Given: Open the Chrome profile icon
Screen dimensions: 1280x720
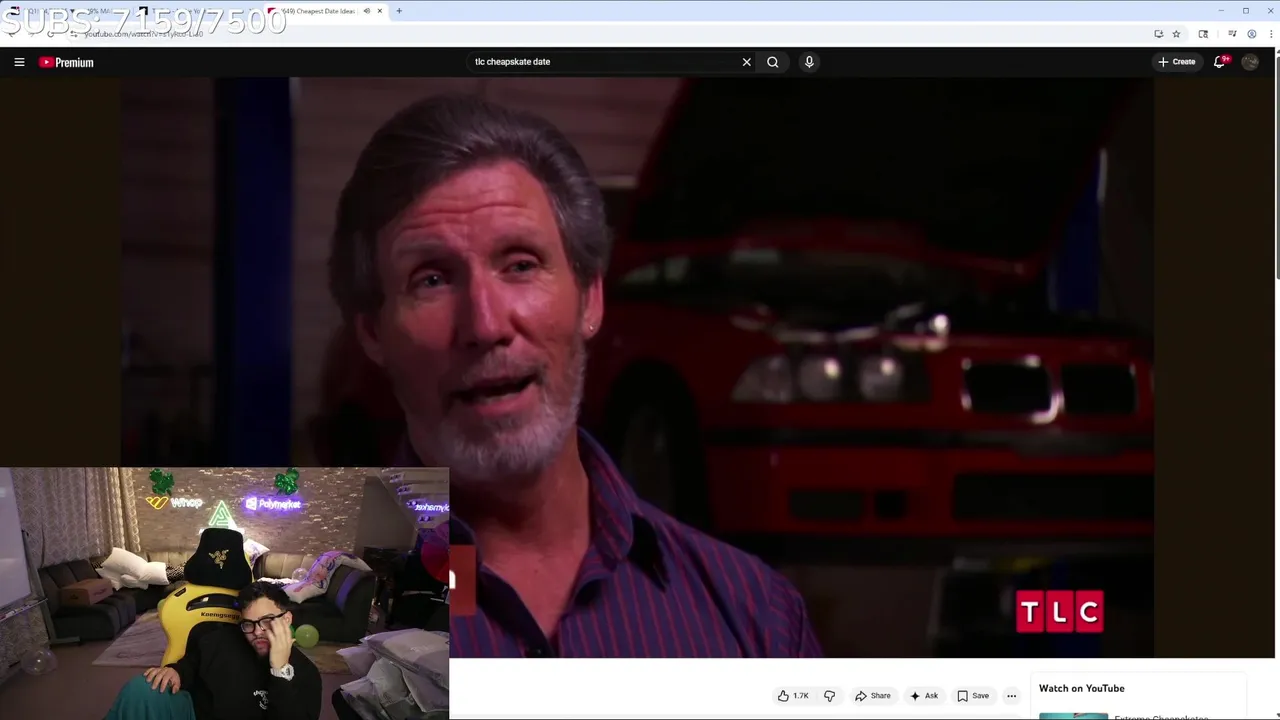Looking at the screenshot, I should point(1251,34).
